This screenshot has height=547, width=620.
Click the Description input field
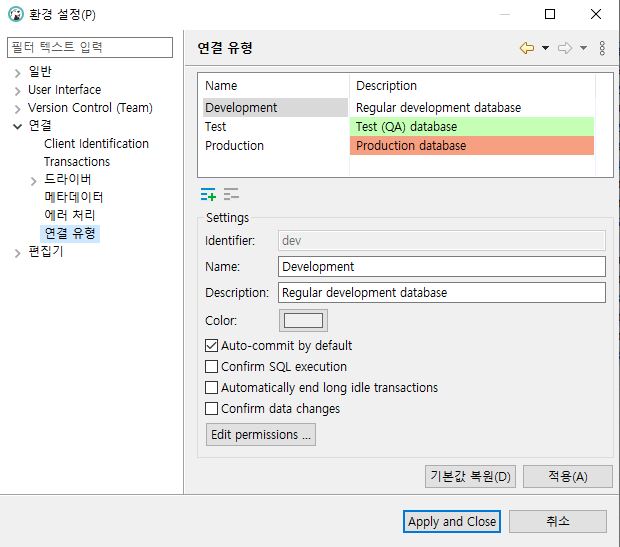click(x=442, y=293)
